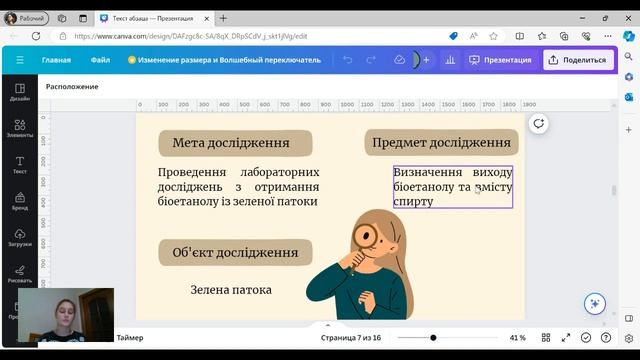Viewport: 640px width, 360px height.
Task: Open a new browser tab
Action: pos(223,18)
